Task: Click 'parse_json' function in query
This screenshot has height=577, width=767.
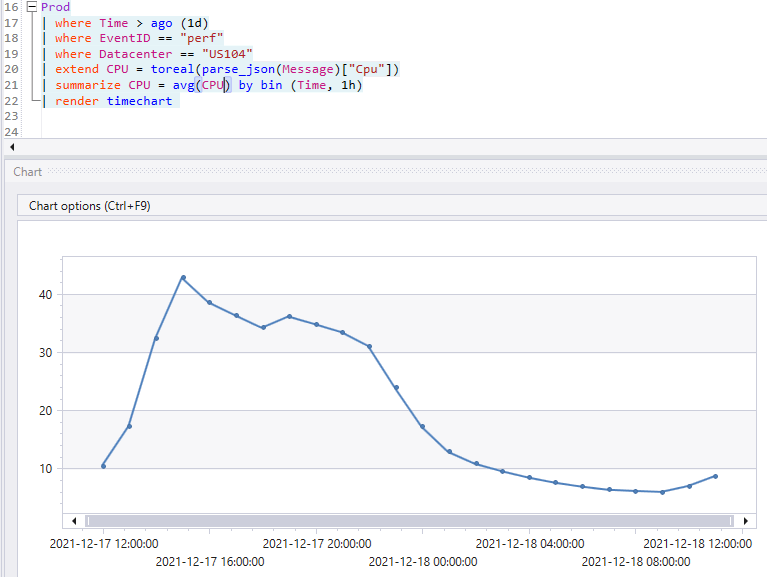Action: [x=238, y=69]
